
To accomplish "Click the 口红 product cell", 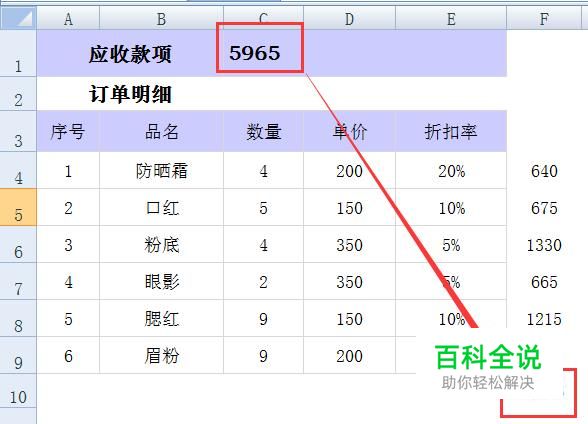I will click(161, 207).
